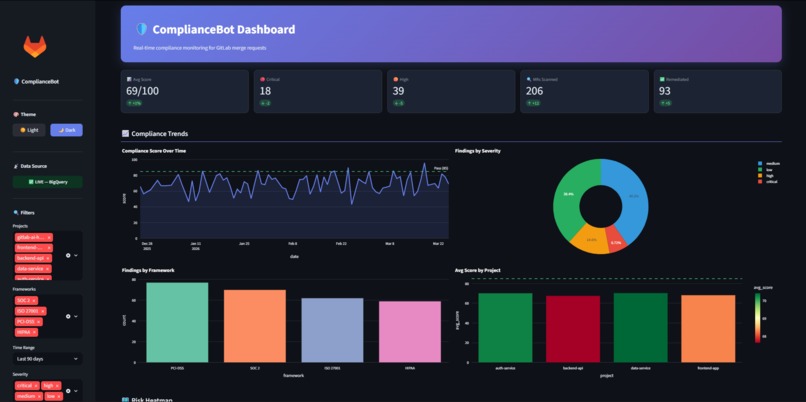Click the shield icon beside the sidebar ComplianceBot name
Screen dimensions: 806x402
tap(16, 81)
